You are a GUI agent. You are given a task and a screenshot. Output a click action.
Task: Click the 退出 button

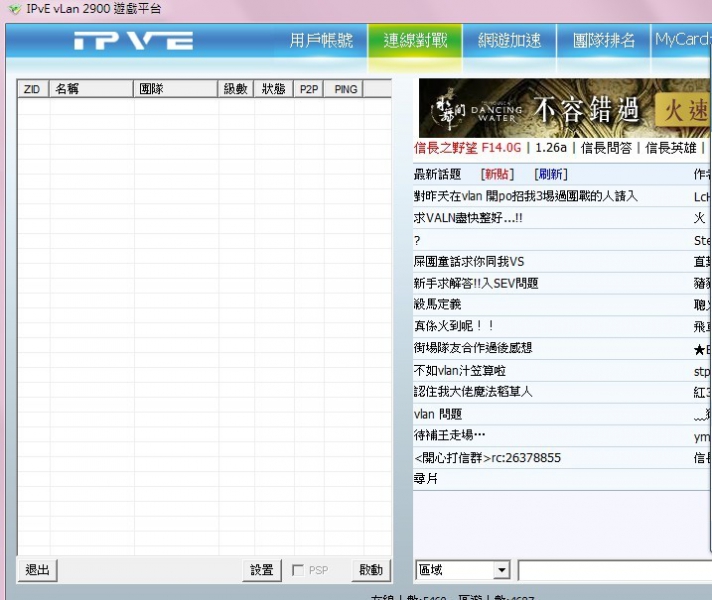[x=37, y=570]
